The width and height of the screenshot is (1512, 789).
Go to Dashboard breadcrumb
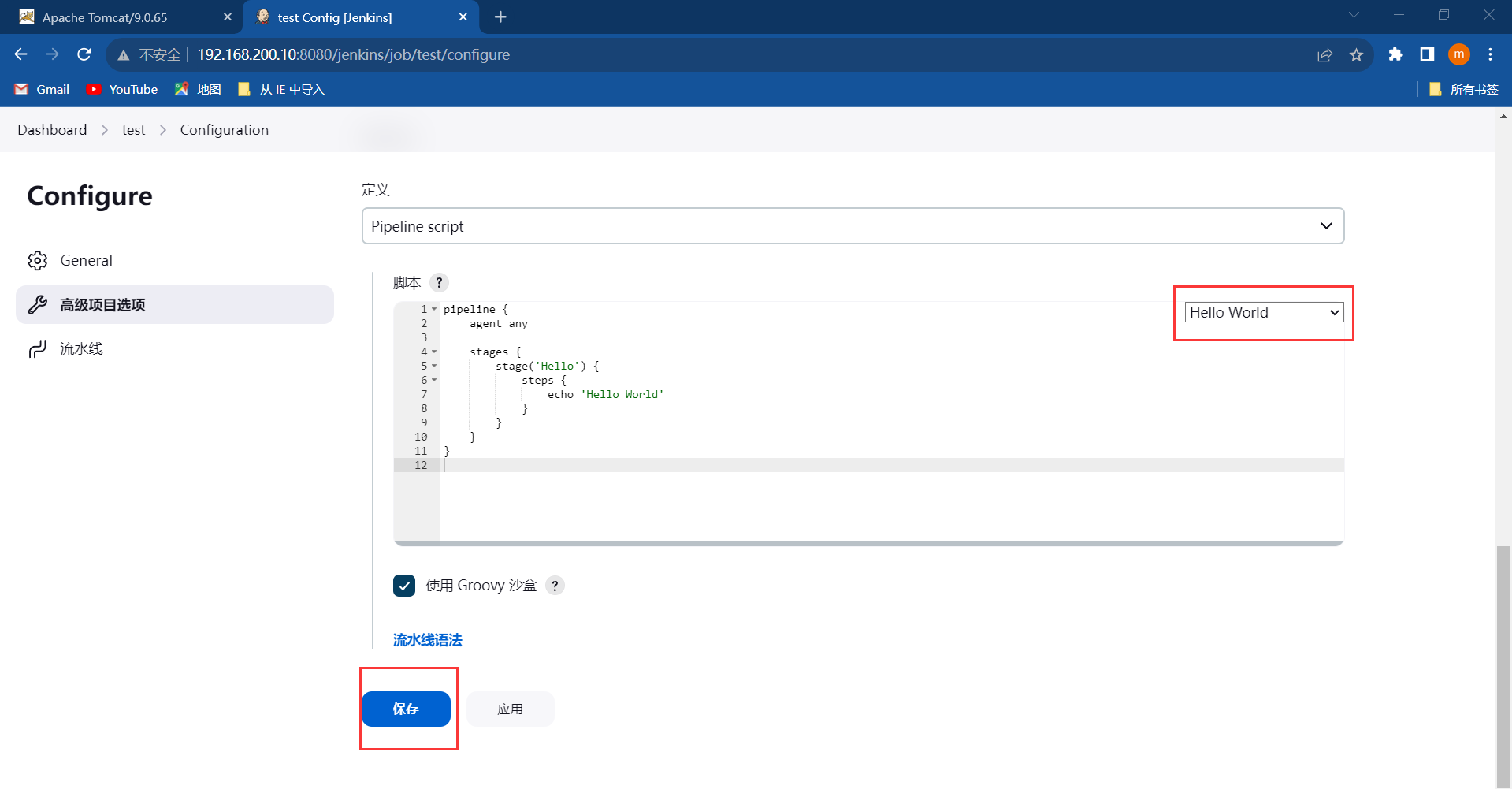(x=52, y=130)
